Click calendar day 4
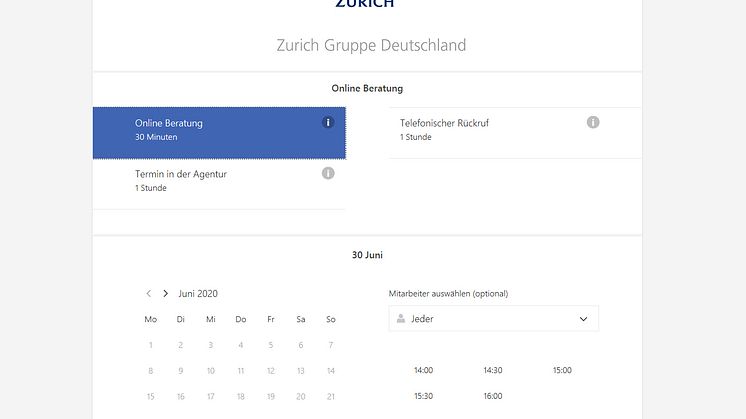The image size is (746, 419). point(241,345)
